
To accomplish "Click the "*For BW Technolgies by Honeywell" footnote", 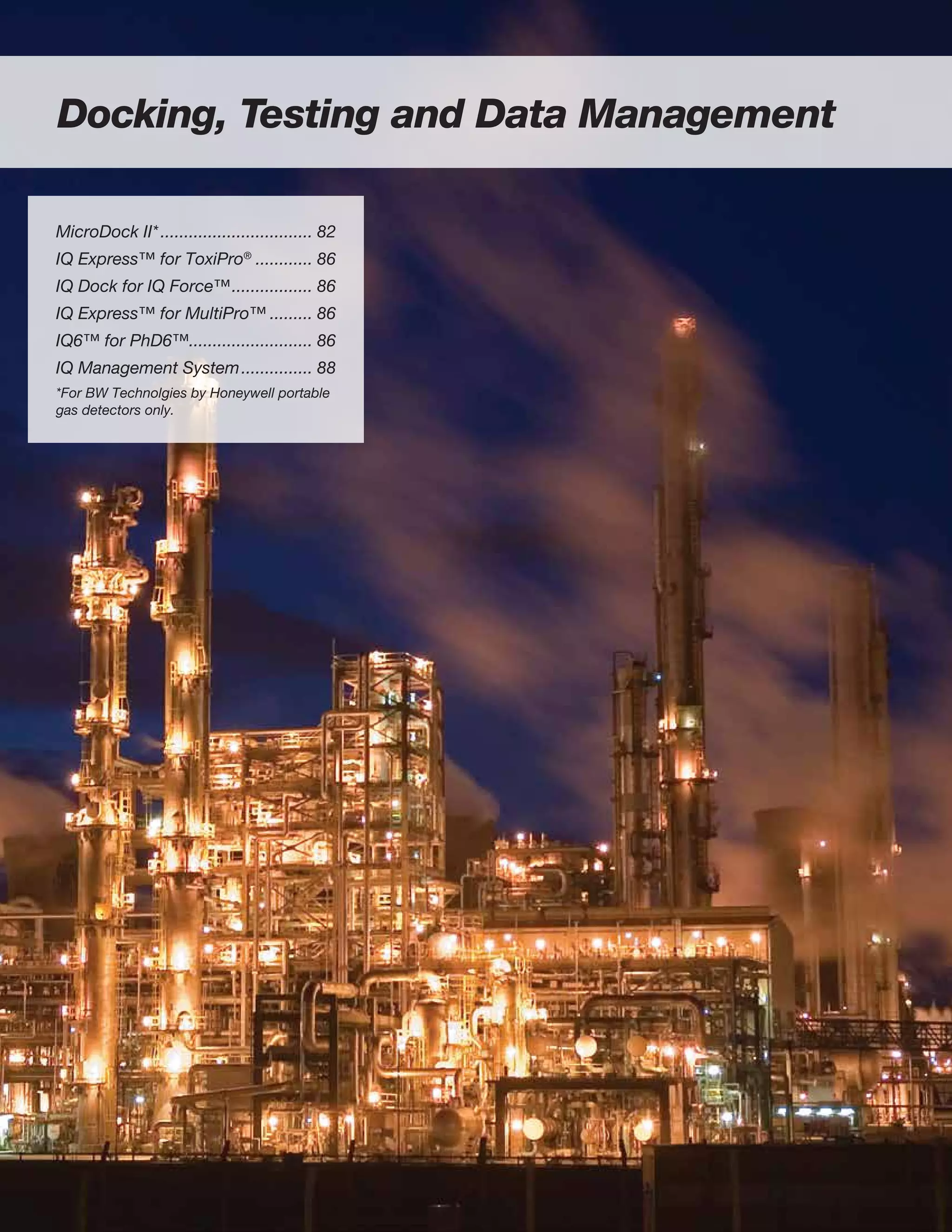I will pos(192,401).
